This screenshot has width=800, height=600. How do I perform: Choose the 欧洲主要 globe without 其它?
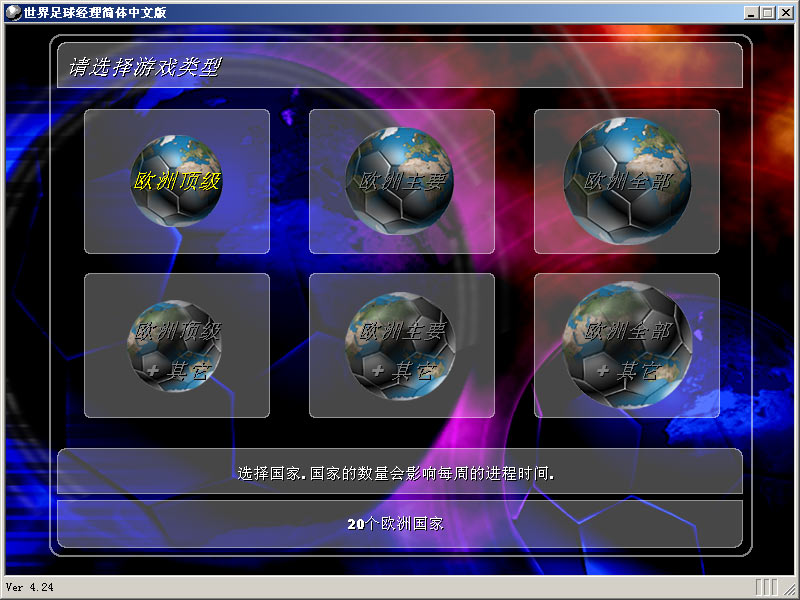tap(402, 181)
